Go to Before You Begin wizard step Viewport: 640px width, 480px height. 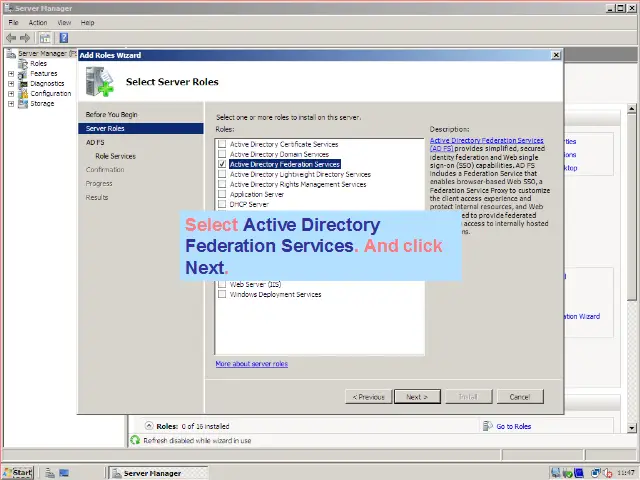(x=111, y=115)
